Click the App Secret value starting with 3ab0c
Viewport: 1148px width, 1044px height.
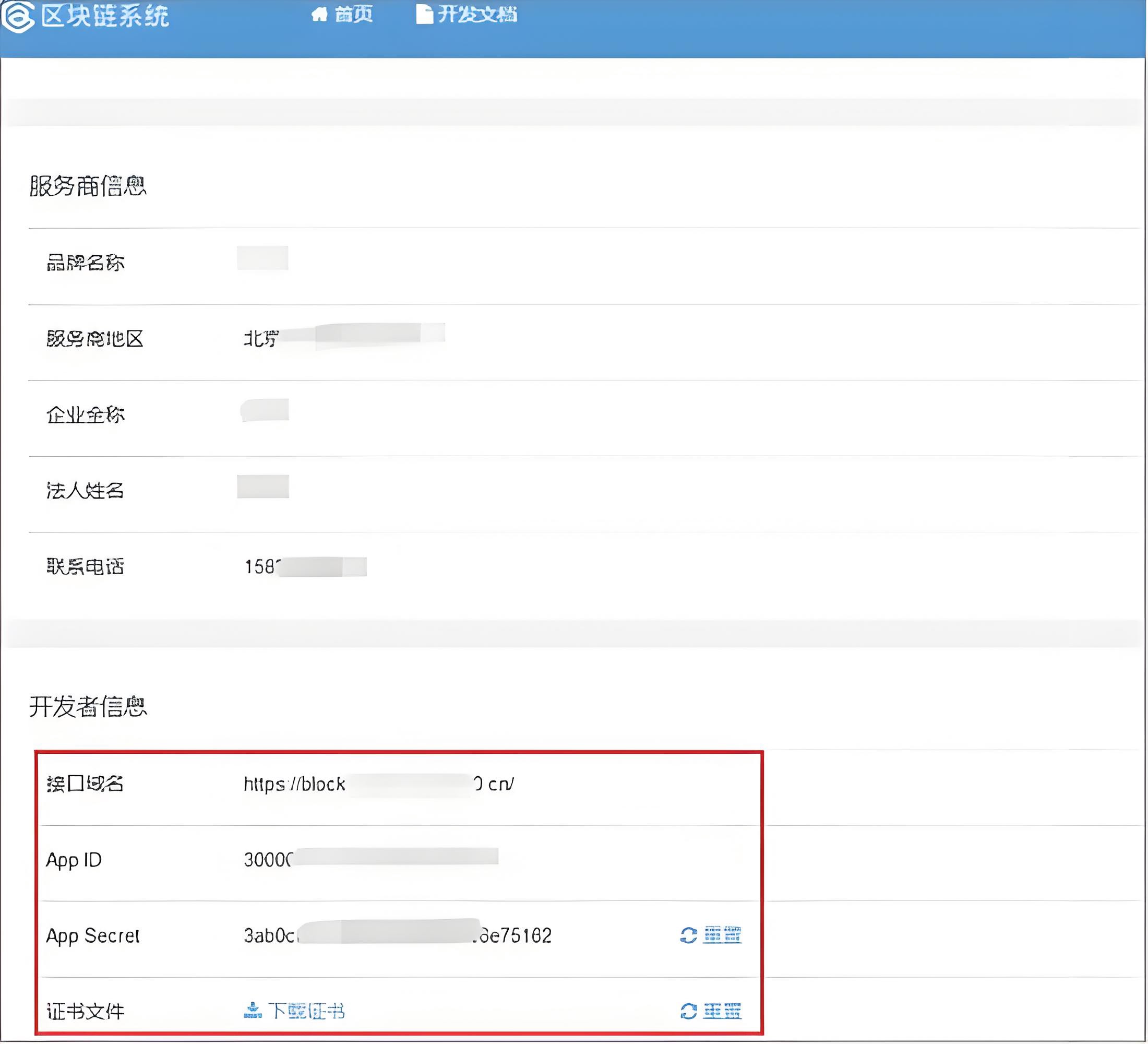[x=398, y=935]
